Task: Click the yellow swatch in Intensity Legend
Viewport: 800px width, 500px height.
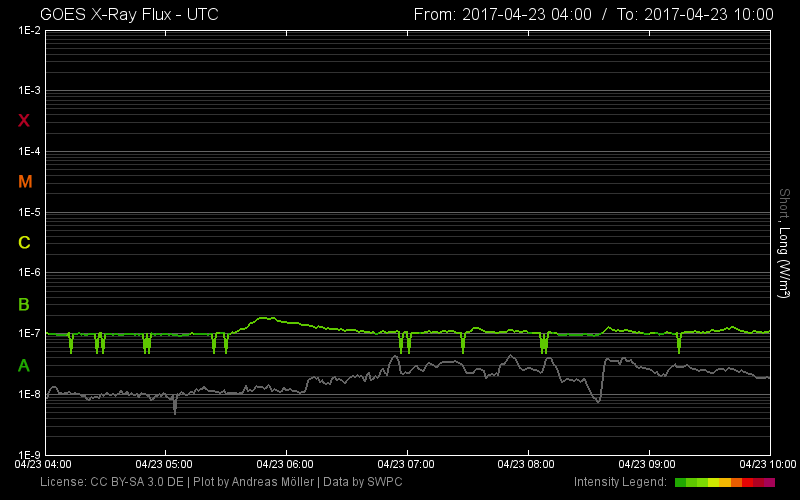Action: tap(714, 483)
